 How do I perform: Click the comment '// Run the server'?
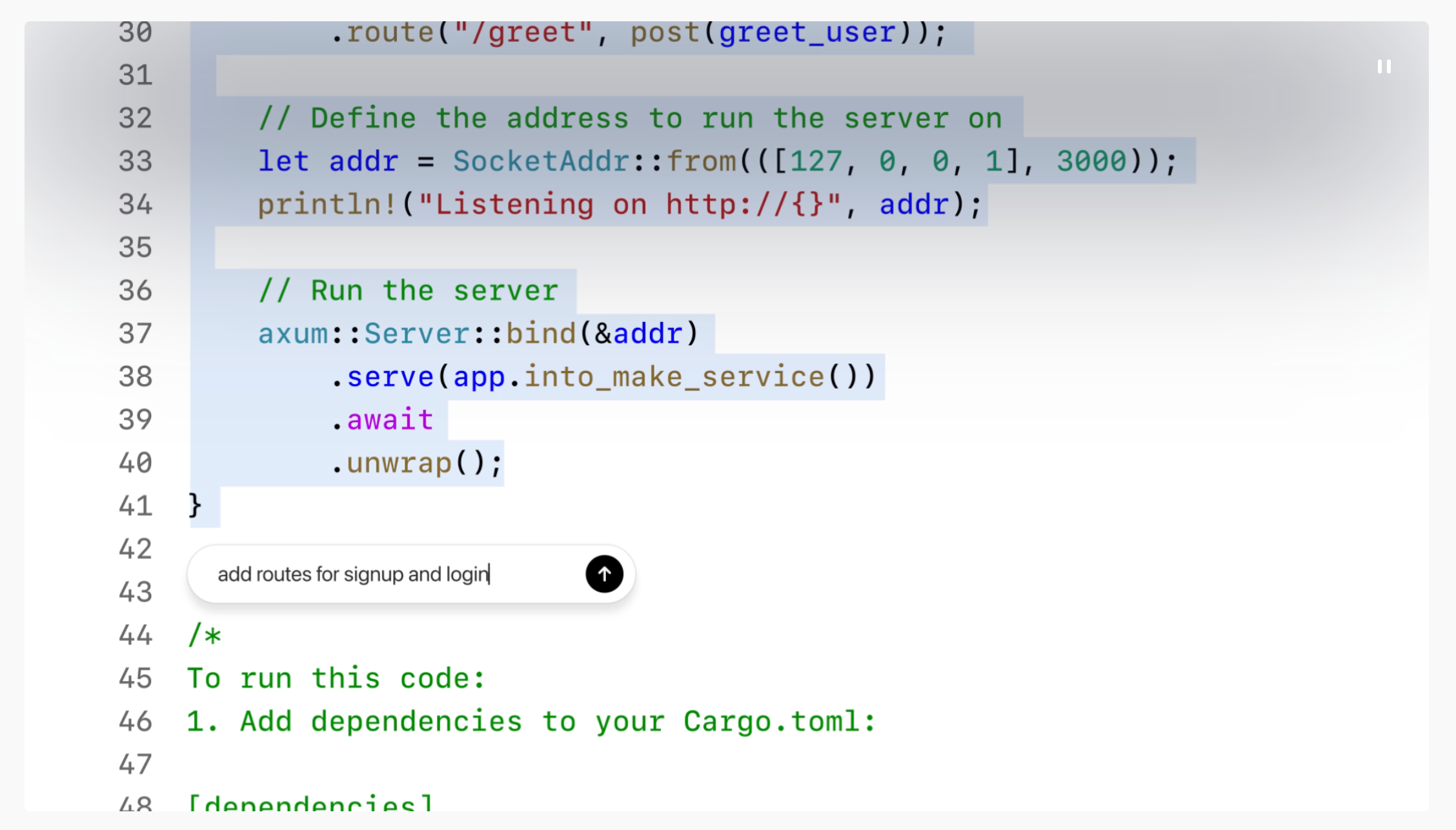click(409, 291)
